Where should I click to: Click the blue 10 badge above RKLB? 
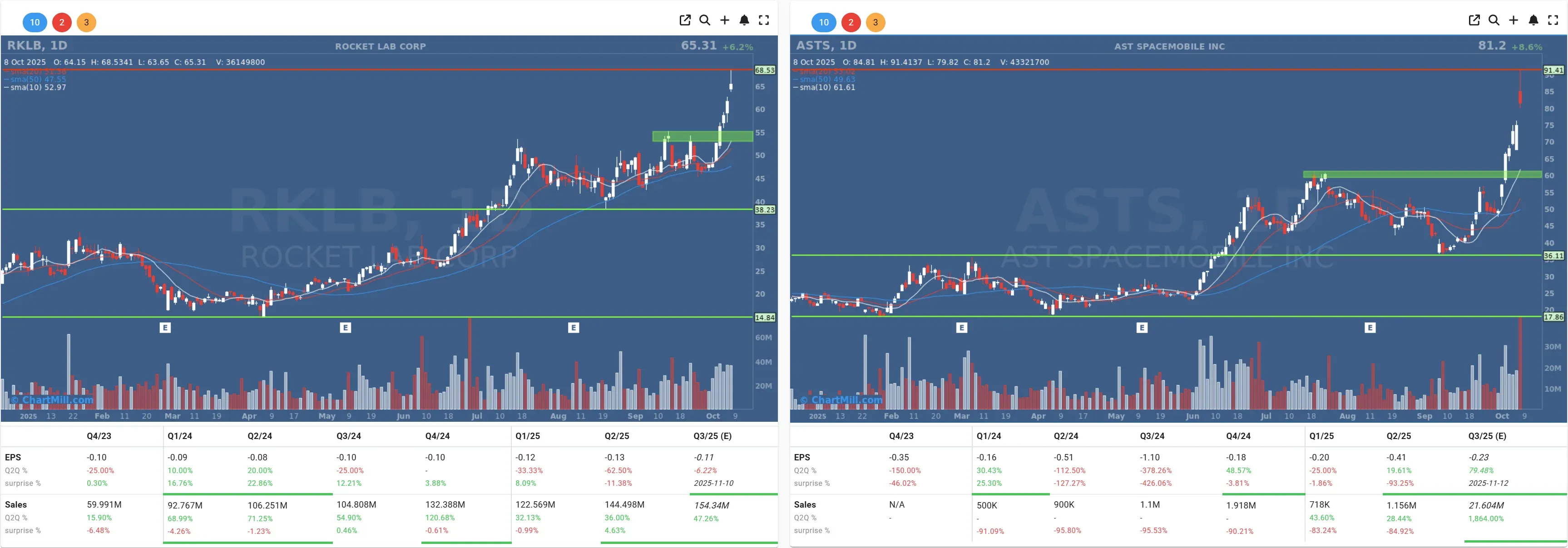tap(35, 23)
